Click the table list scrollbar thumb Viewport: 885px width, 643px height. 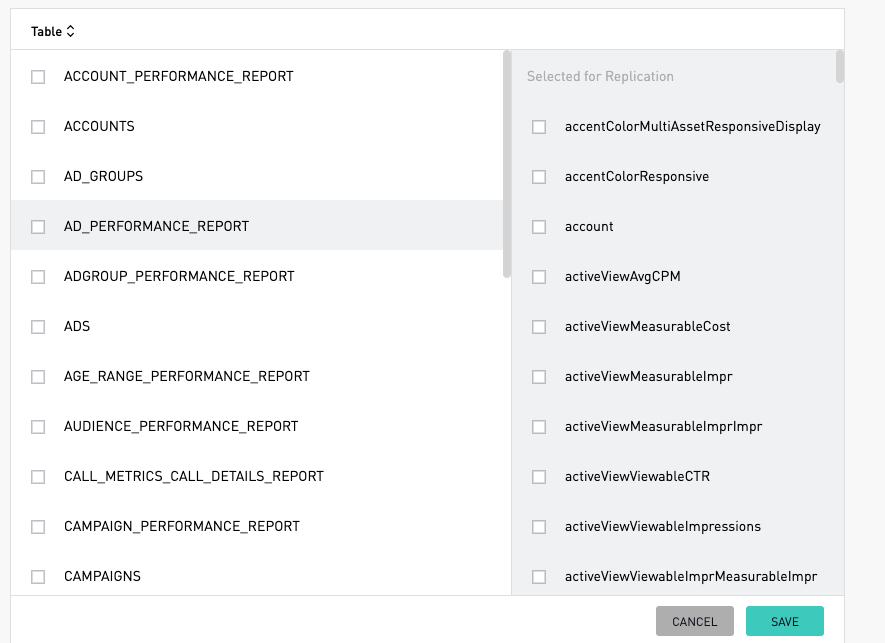click(x=507, y=164)
